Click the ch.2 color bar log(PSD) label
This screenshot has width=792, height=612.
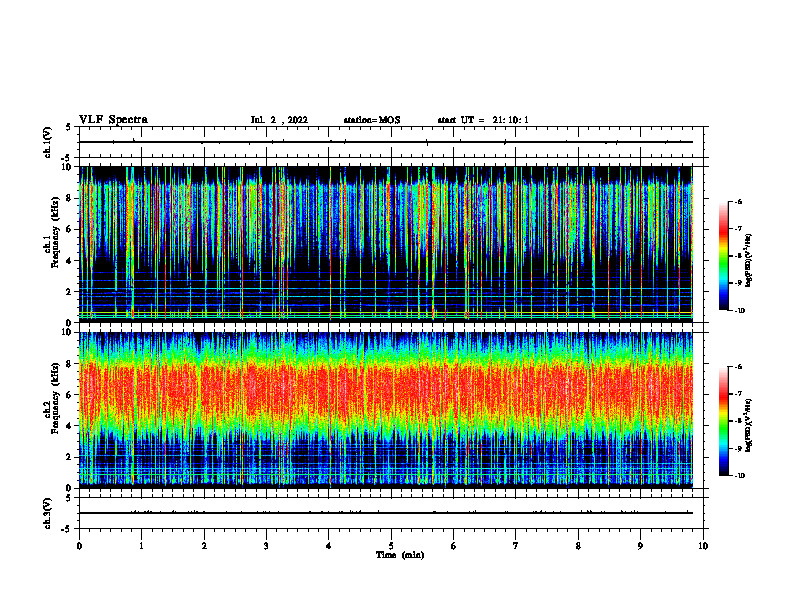749,425
